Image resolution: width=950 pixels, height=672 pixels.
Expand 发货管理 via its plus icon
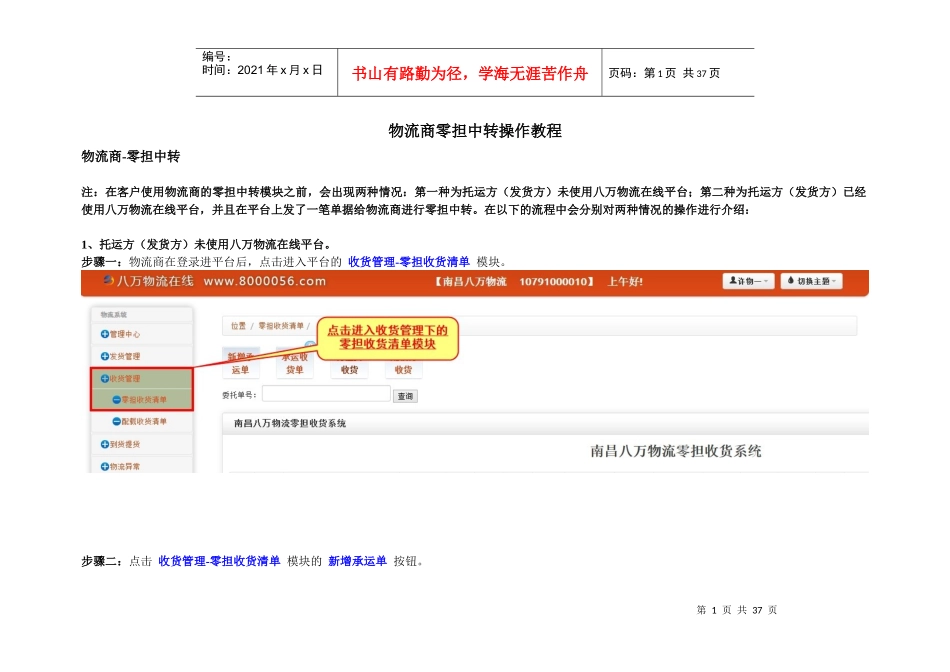point(104,356)
